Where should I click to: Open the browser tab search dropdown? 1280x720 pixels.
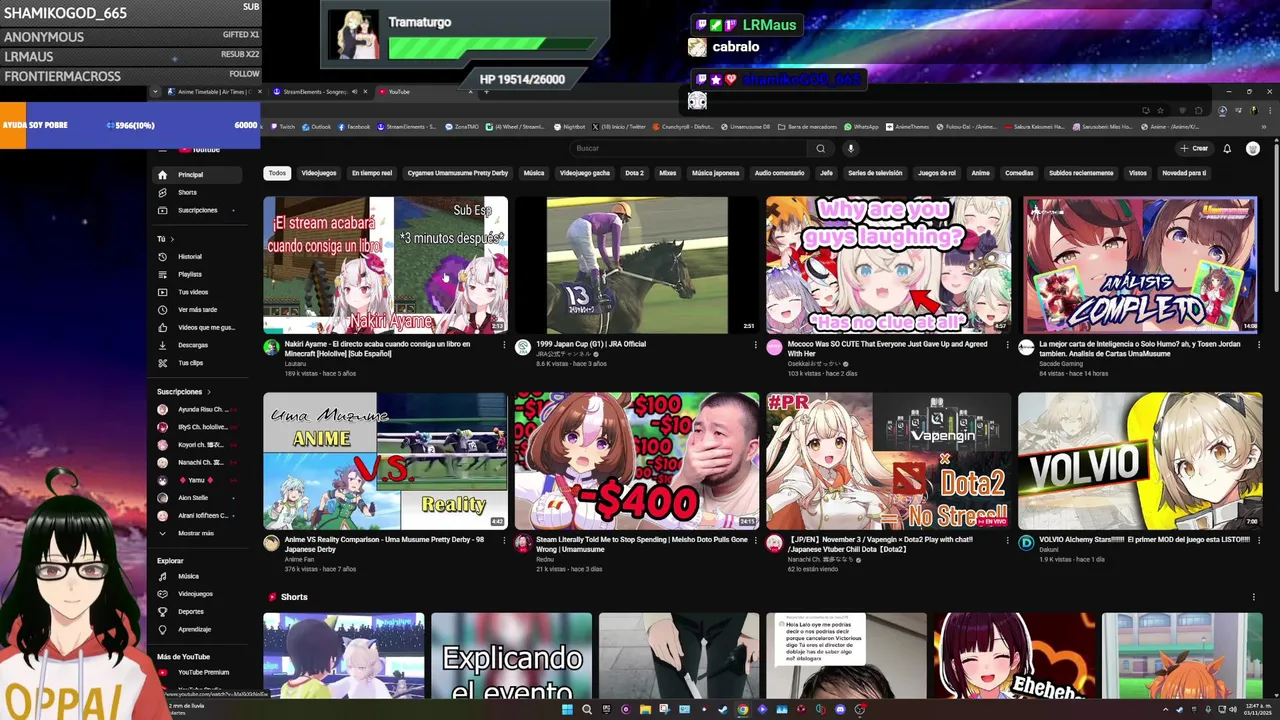[x=155, y=92]
